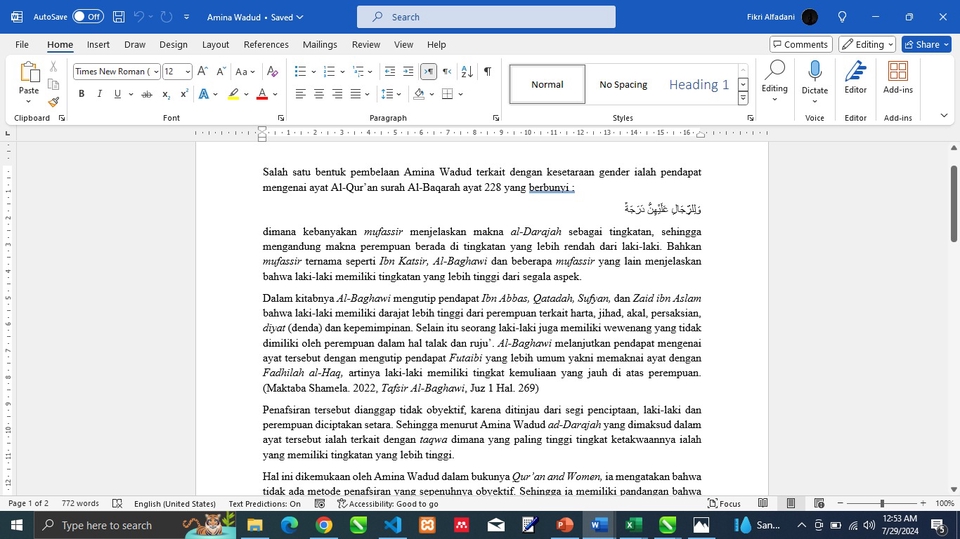Click the vertical scrollbar thumb
Image resolution: width=960 pixels, height=539 pixels.
click(x=953, y=203)
